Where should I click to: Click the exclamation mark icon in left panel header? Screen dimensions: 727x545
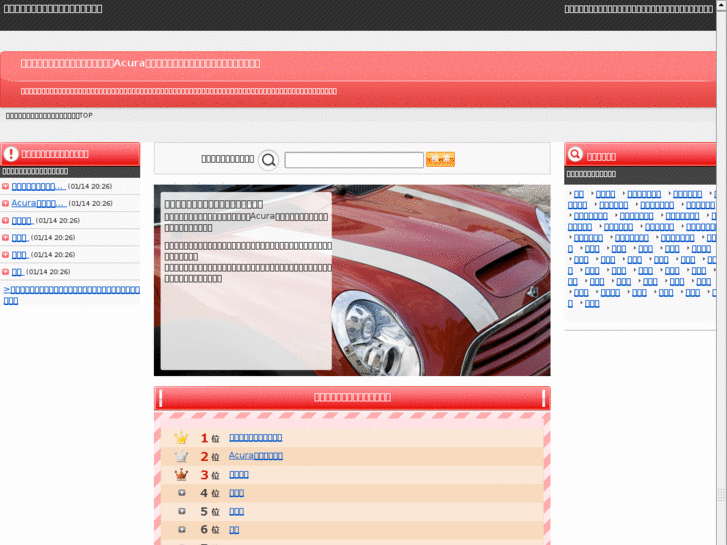pos(12,154)
